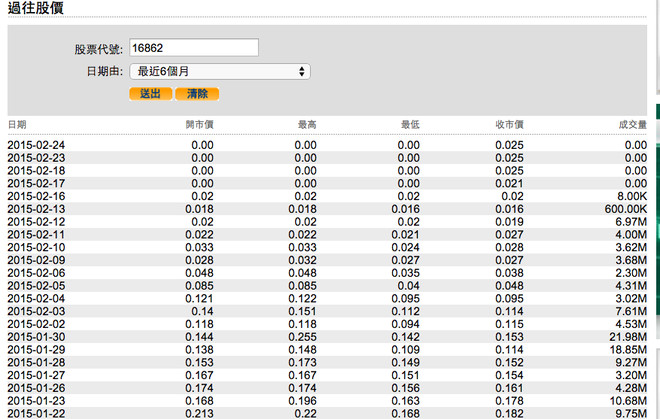Click the closing price 0.178 on 2015-01-23
Image resolution: width=660 pixels, height=419 pixels.
pyautogui.click(x=509, y=401)
